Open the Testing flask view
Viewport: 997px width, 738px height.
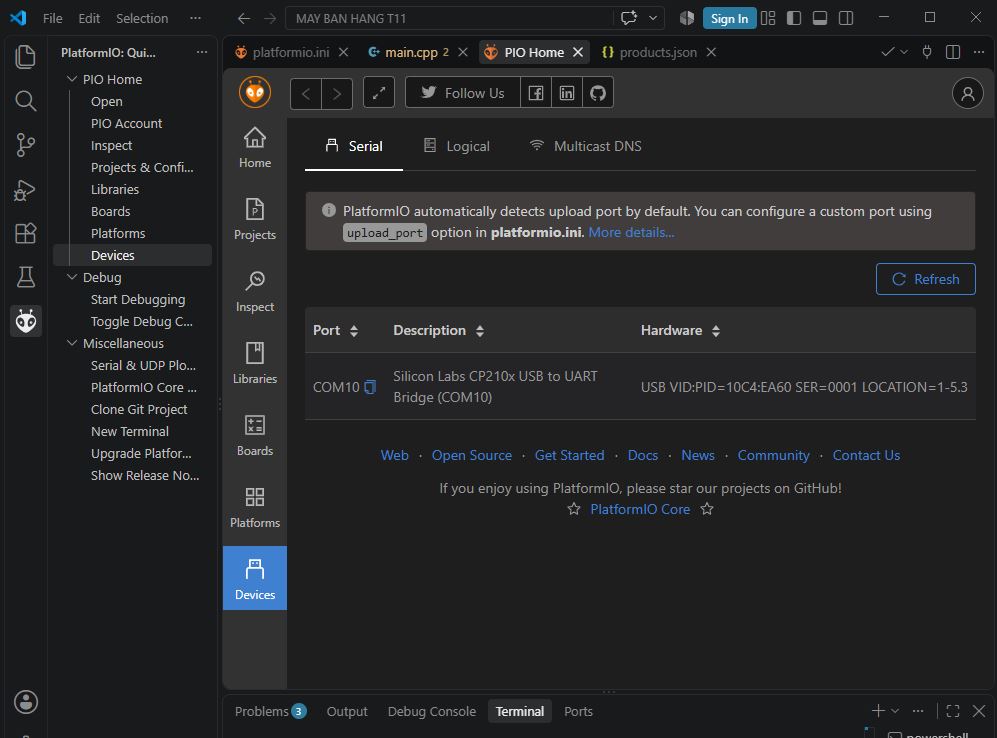[x=25, y=277]
